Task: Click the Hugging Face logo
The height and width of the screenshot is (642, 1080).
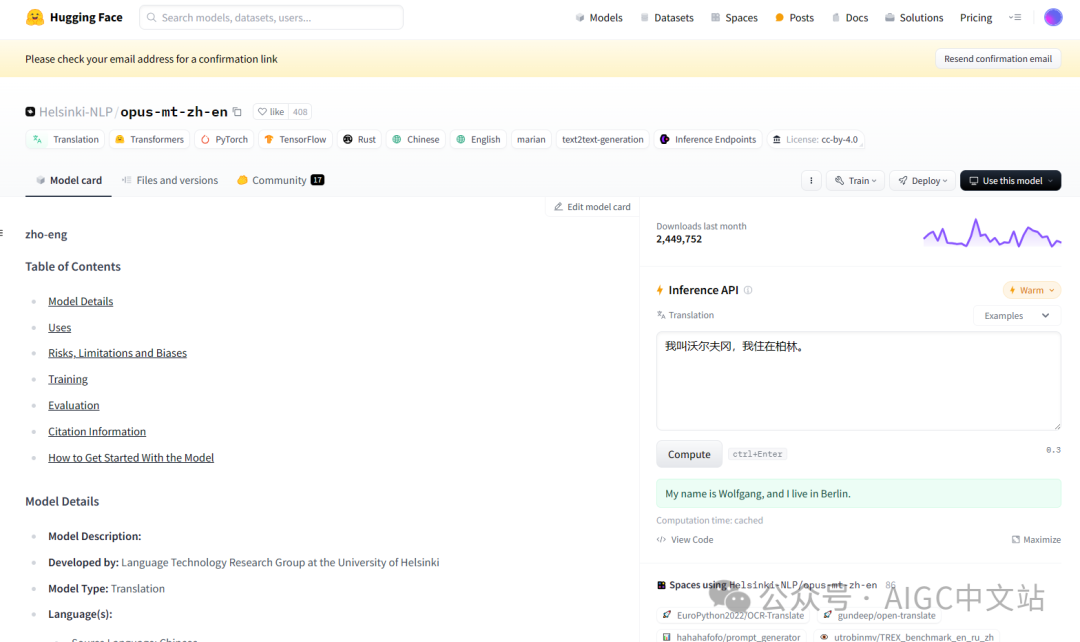Action: point(74,17)
